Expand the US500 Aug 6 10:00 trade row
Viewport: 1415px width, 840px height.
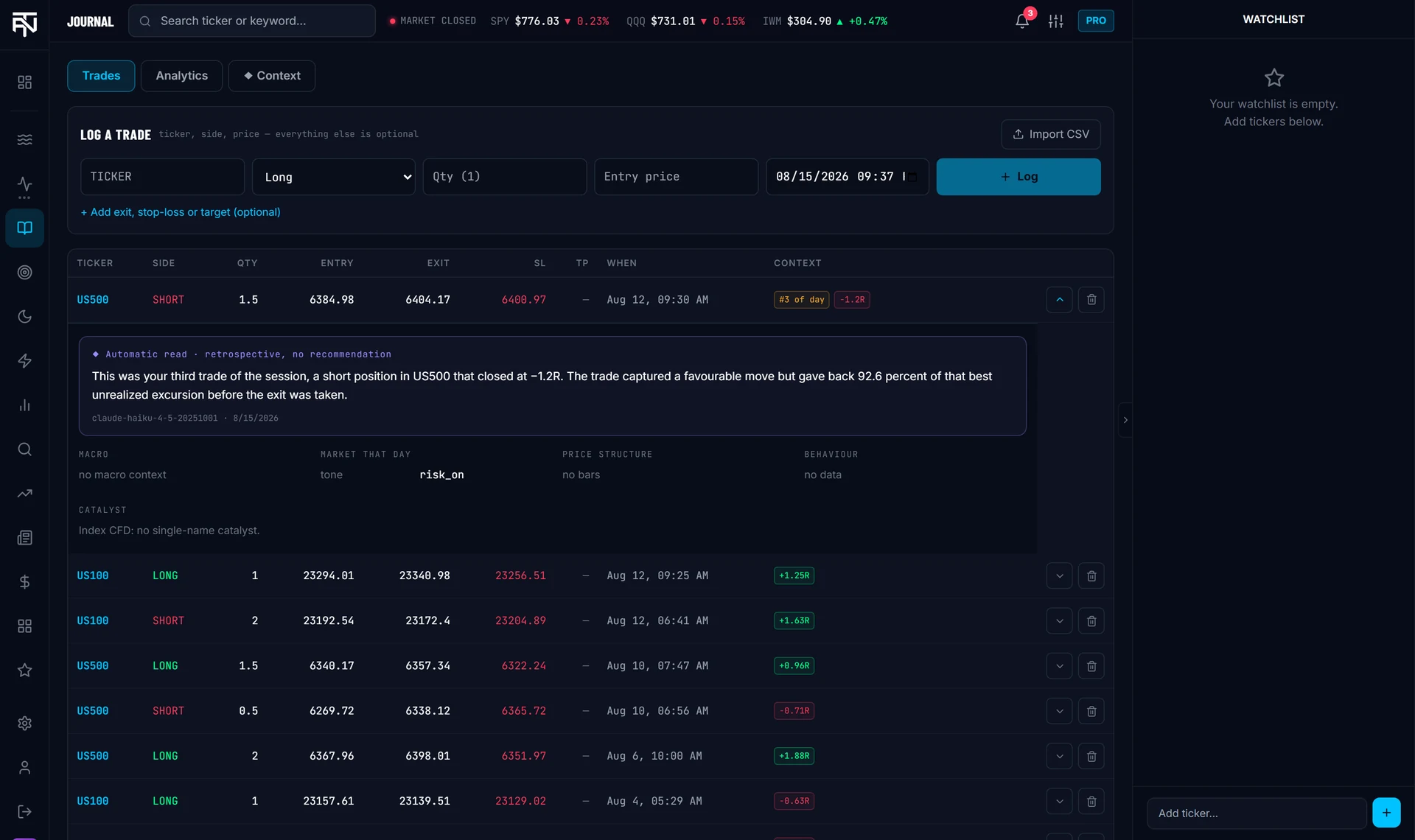[x=1059, y=756]
